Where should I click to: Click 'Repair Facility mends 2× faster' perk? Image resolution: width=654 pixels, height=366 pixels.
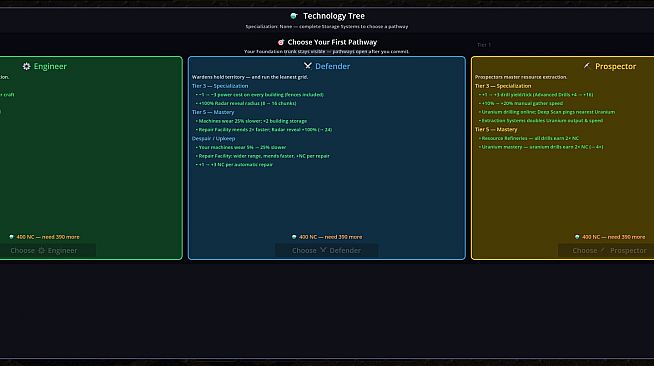(264, 130)
